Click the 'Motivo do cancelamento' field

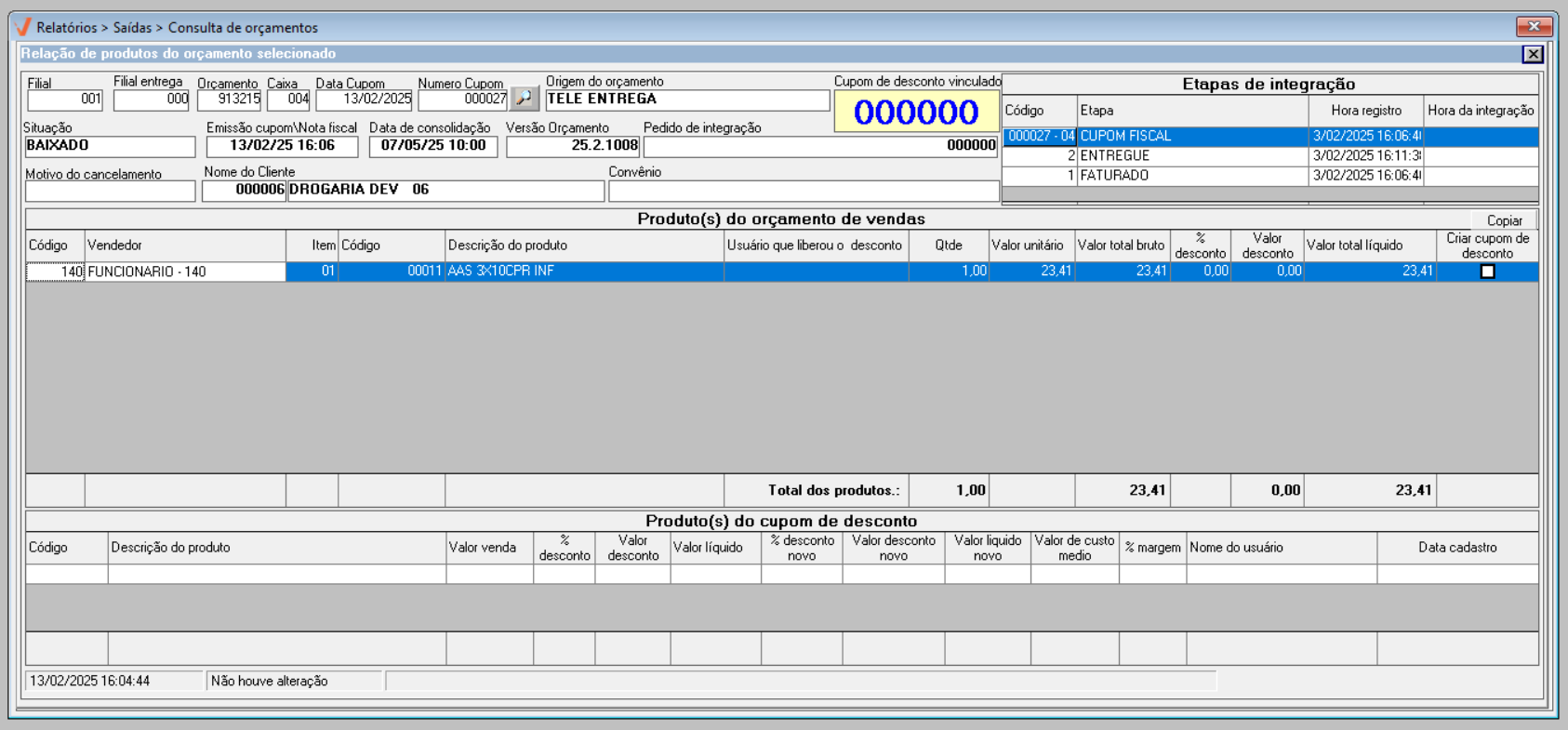coord(110,192)
